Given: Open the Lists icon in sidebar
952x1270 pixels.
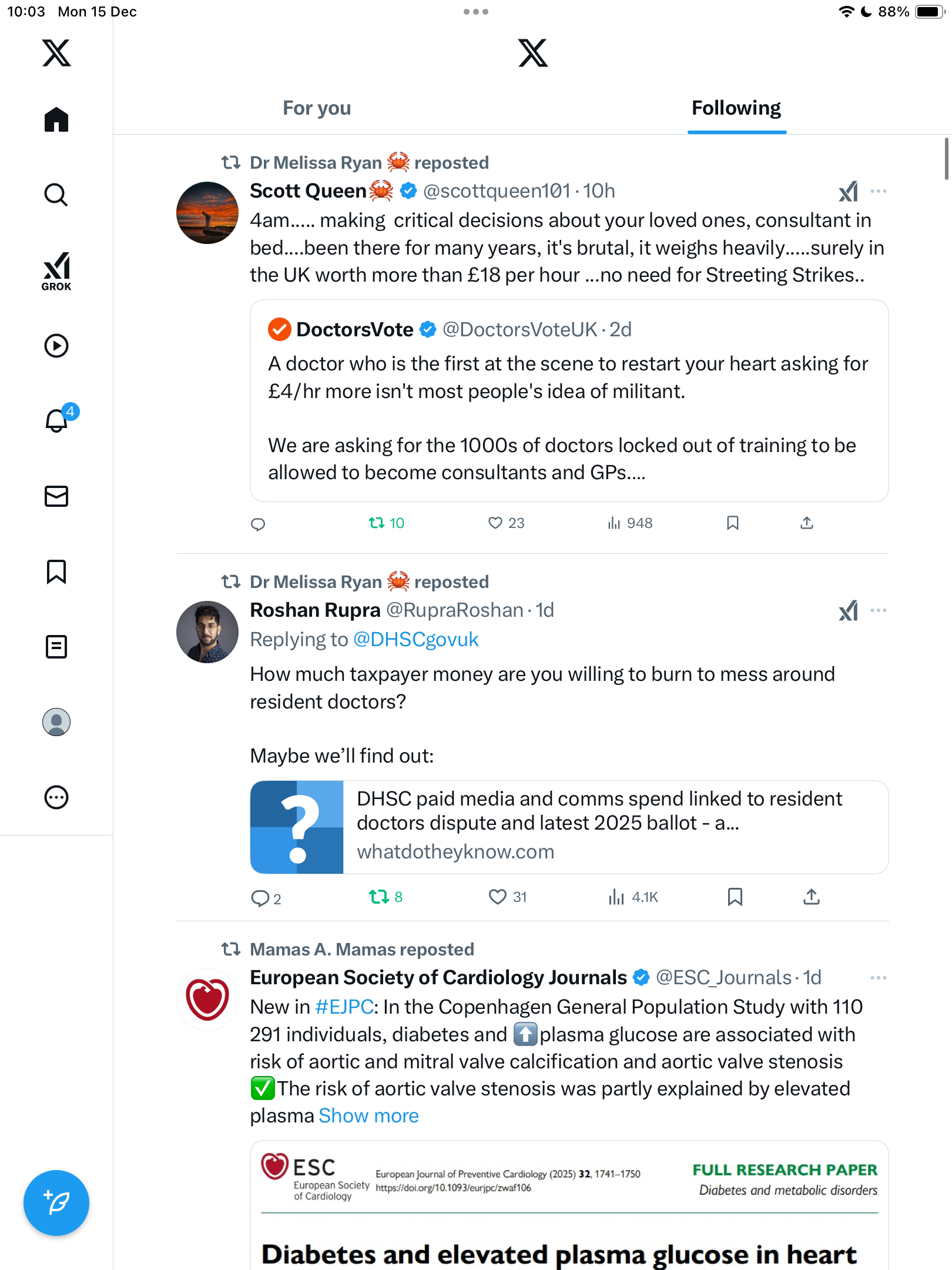Looking at the screenshot, I should [56, 647].
